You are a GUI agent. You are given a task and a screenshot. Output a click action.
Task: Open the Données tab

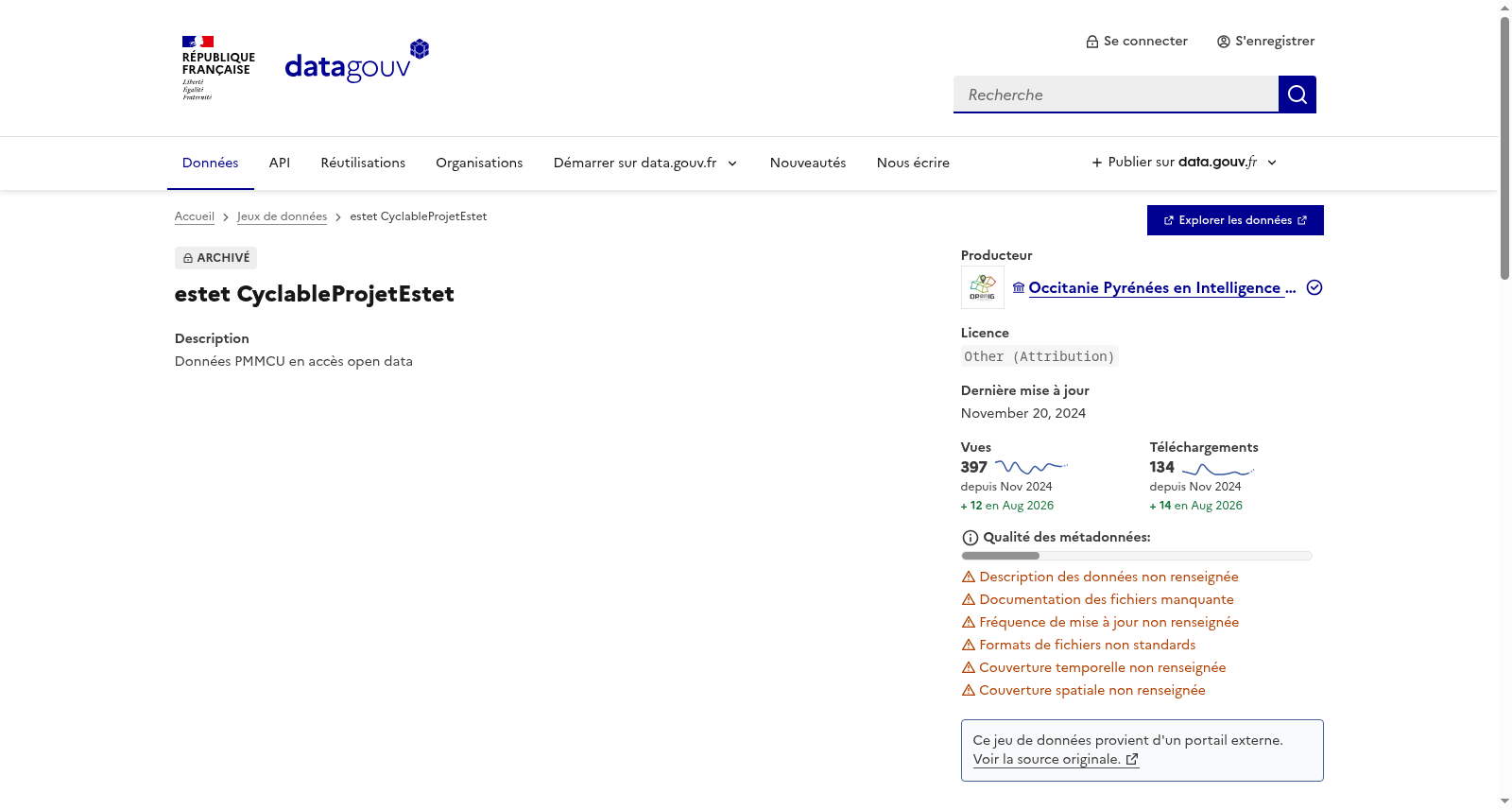tap(211, 163)
